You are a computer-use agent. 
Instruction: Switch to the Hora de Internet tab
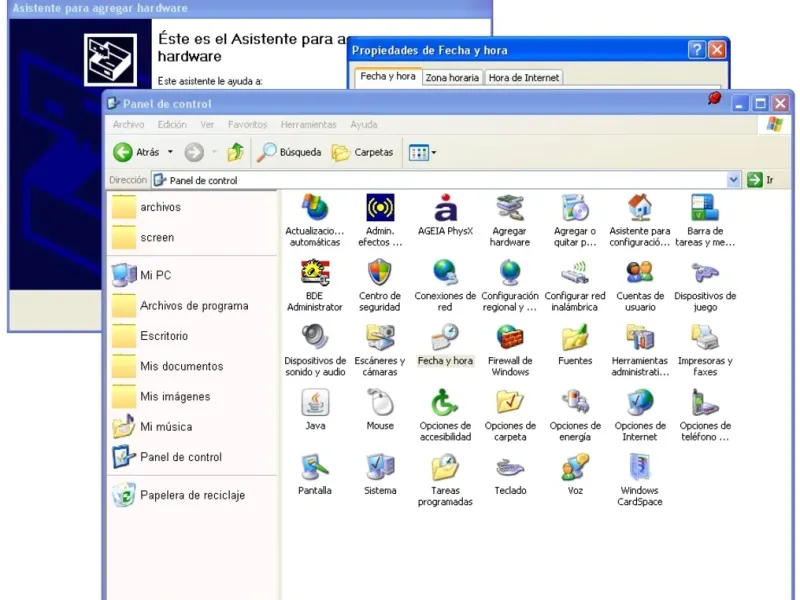tap(524, 78)
